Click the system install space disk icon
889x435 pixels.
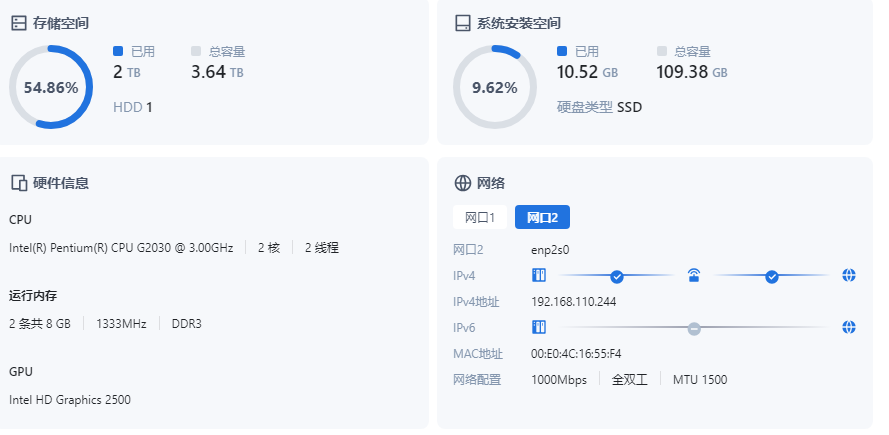pyautogui.click(x=463, y=22)
